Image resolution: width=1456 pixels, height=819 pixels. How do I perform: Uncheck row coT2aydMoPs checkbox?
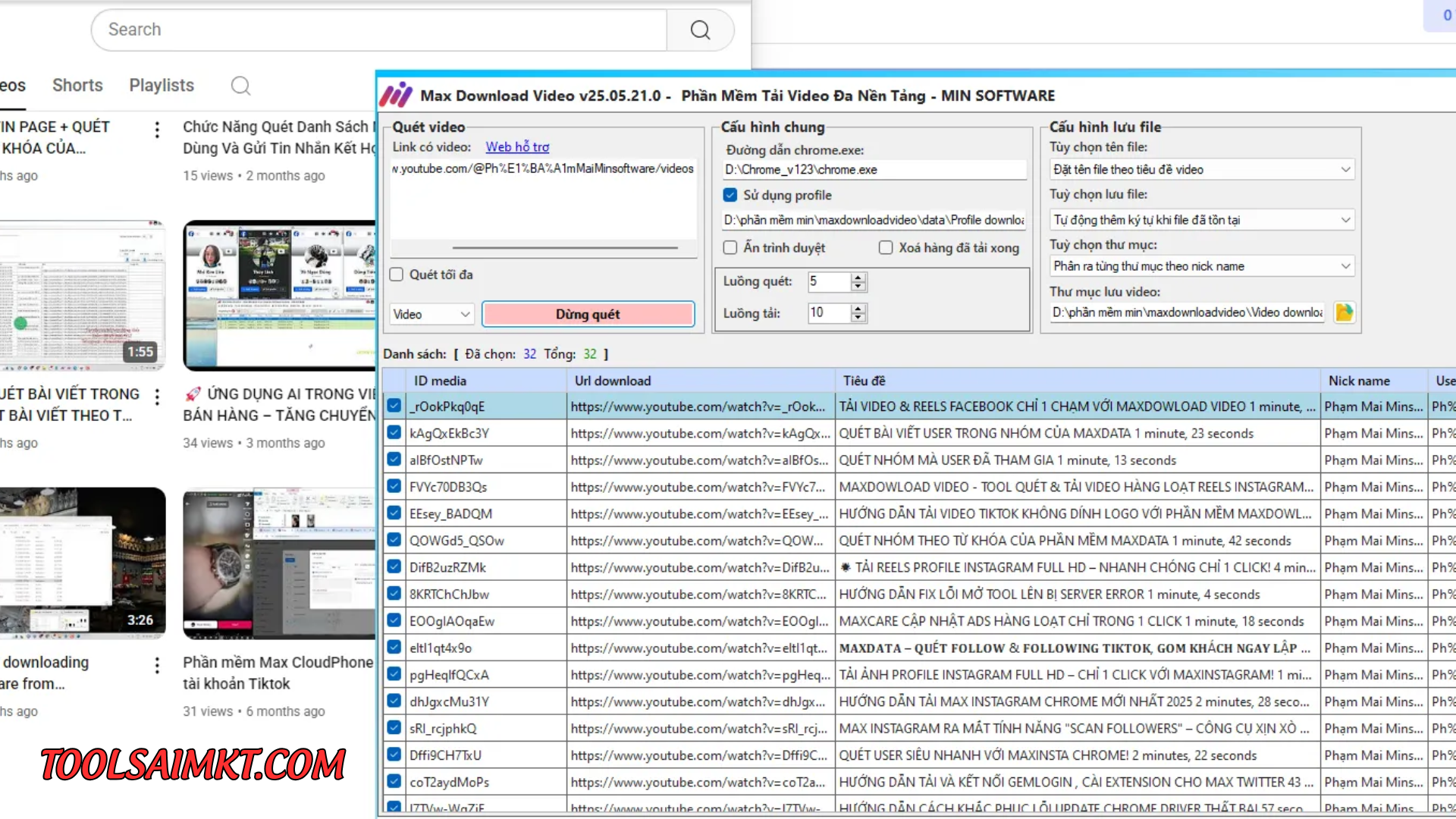coord(394,781)
